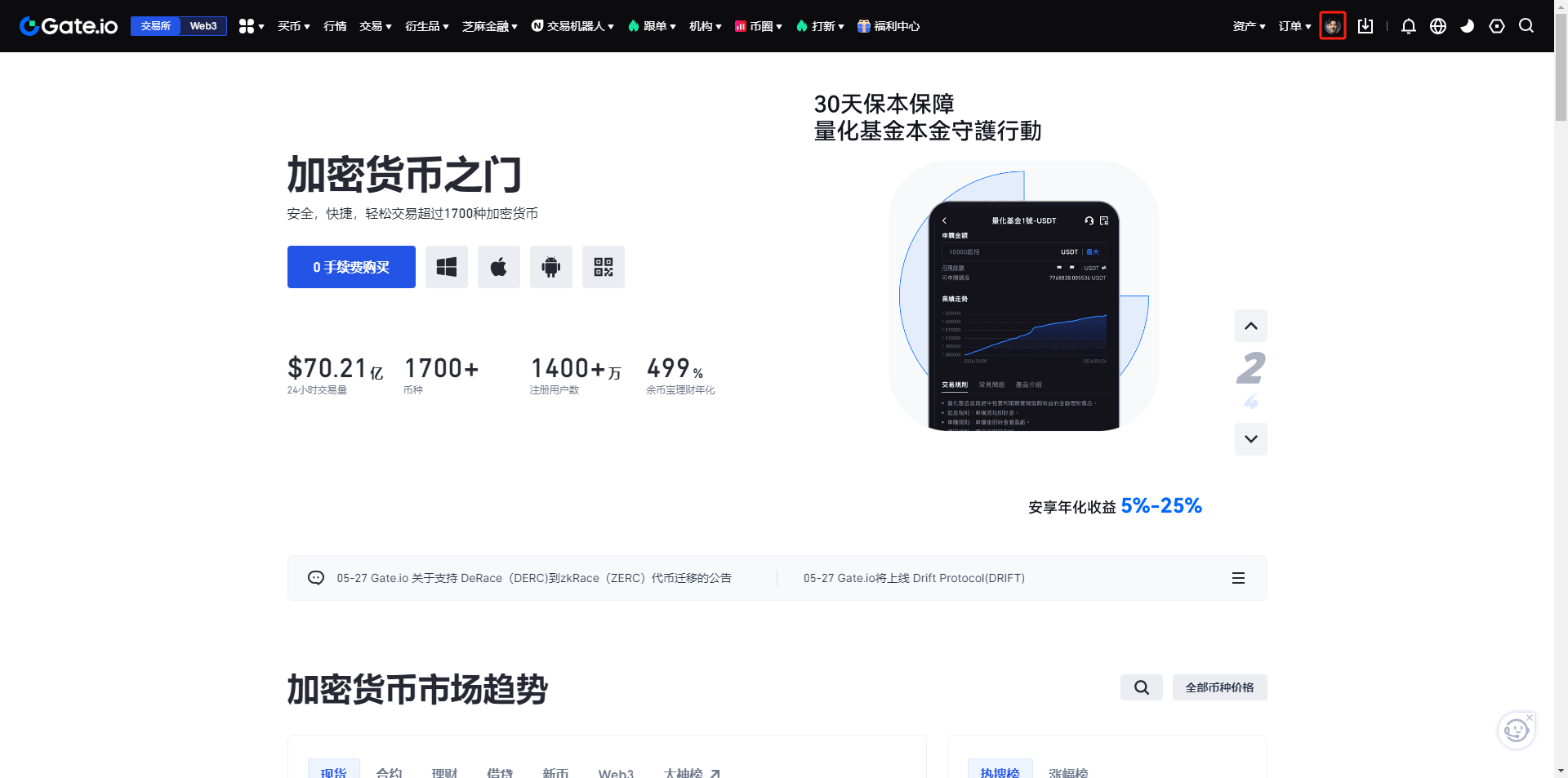Viewport: 1568px width, 778px height.
Task: Click the 499% 余币宝 yield stat
Action: [x=680, y=376]
